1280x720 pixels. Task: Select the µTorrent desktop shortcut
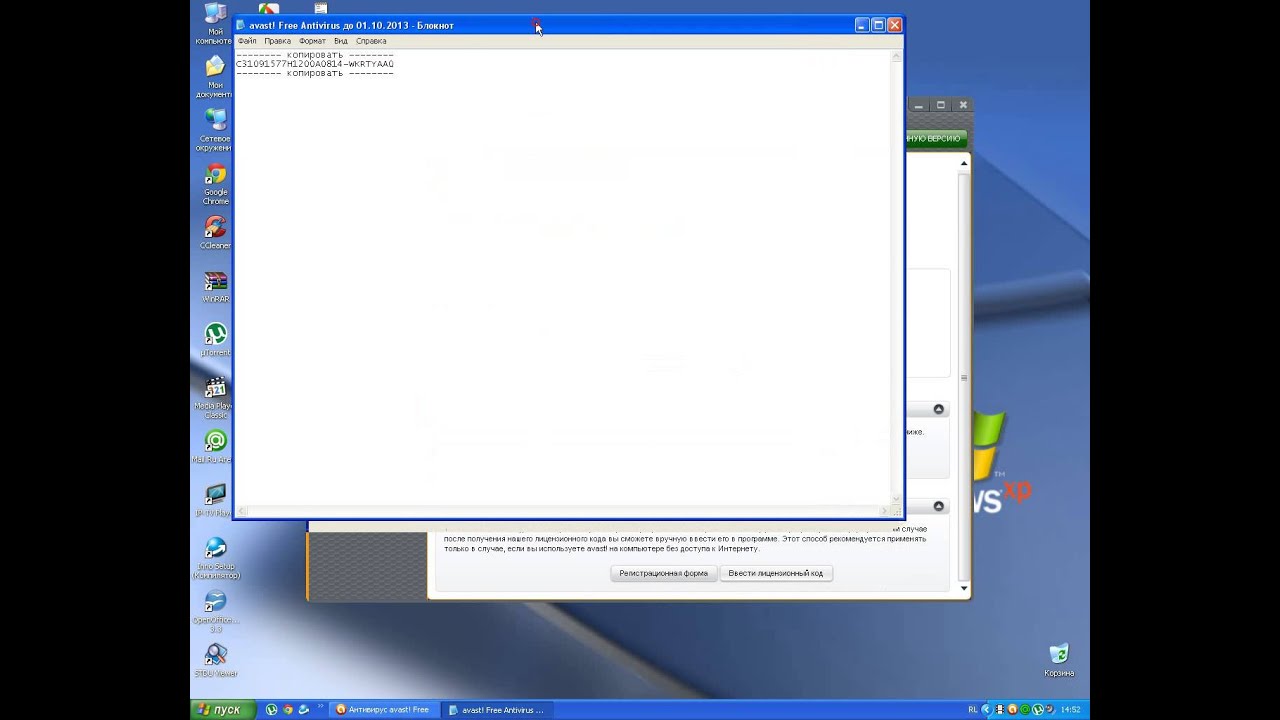click(215, 340)
